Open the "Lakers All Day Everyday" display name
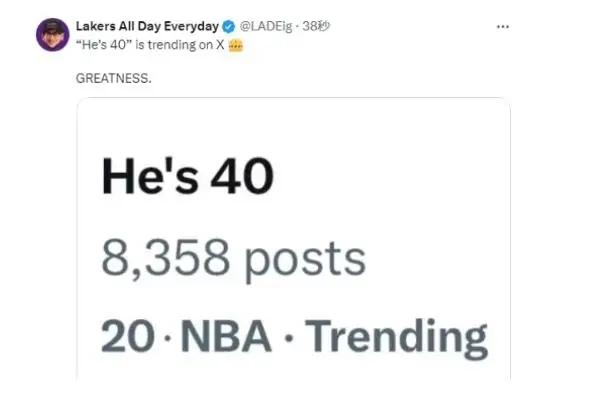 click(x=147, y=26)
